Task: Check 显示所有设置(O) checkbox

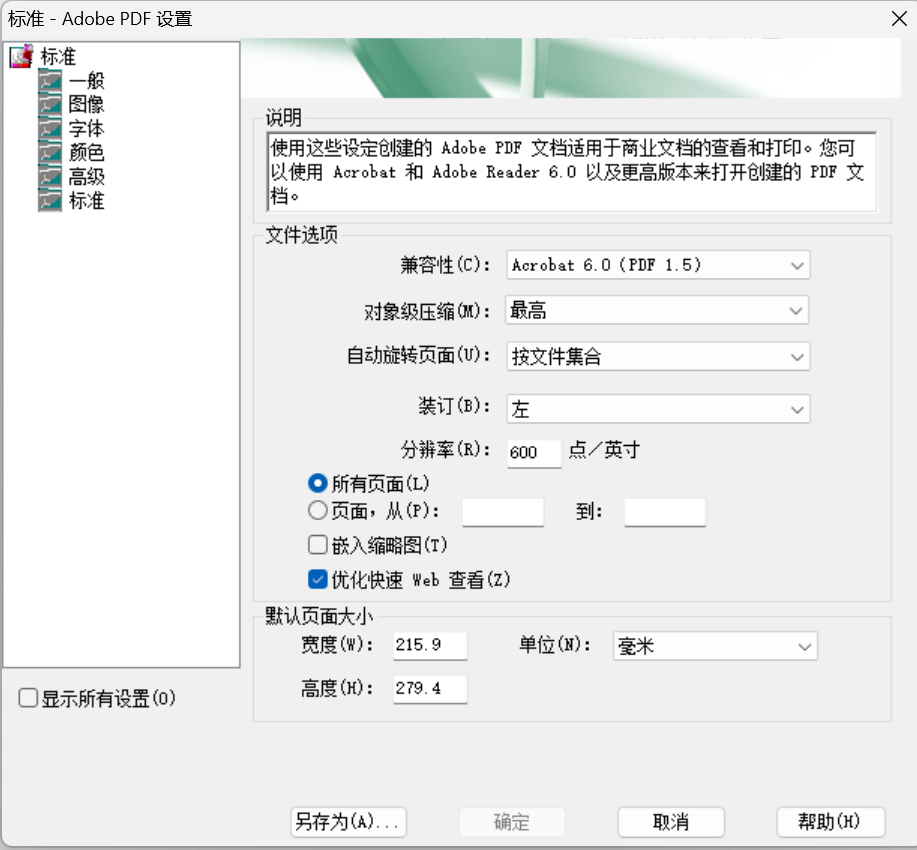Action: point(28,698)
